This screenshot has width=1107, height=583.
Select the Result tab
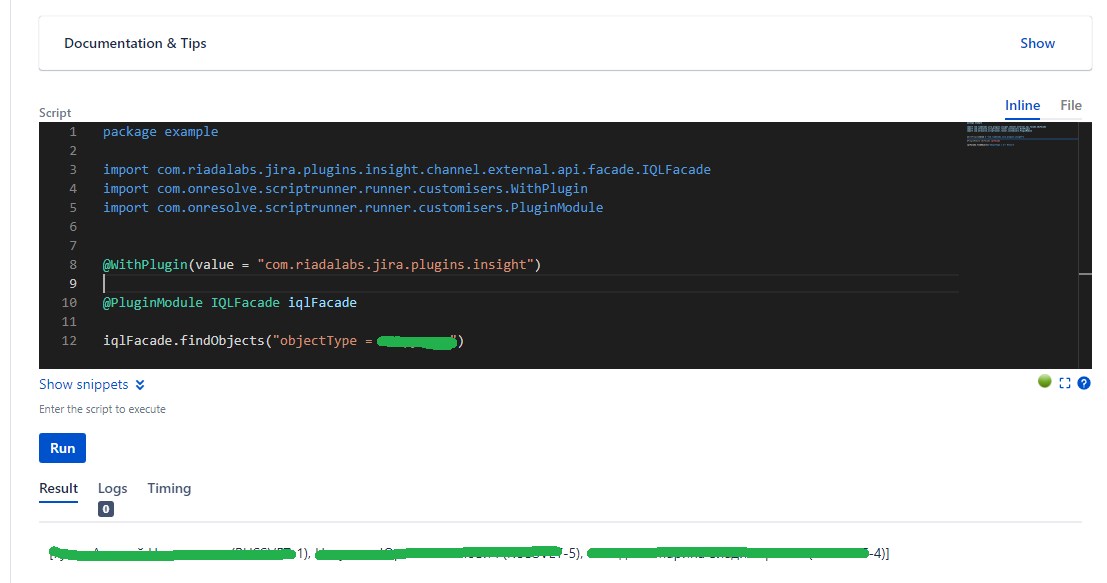click(58, 488)
